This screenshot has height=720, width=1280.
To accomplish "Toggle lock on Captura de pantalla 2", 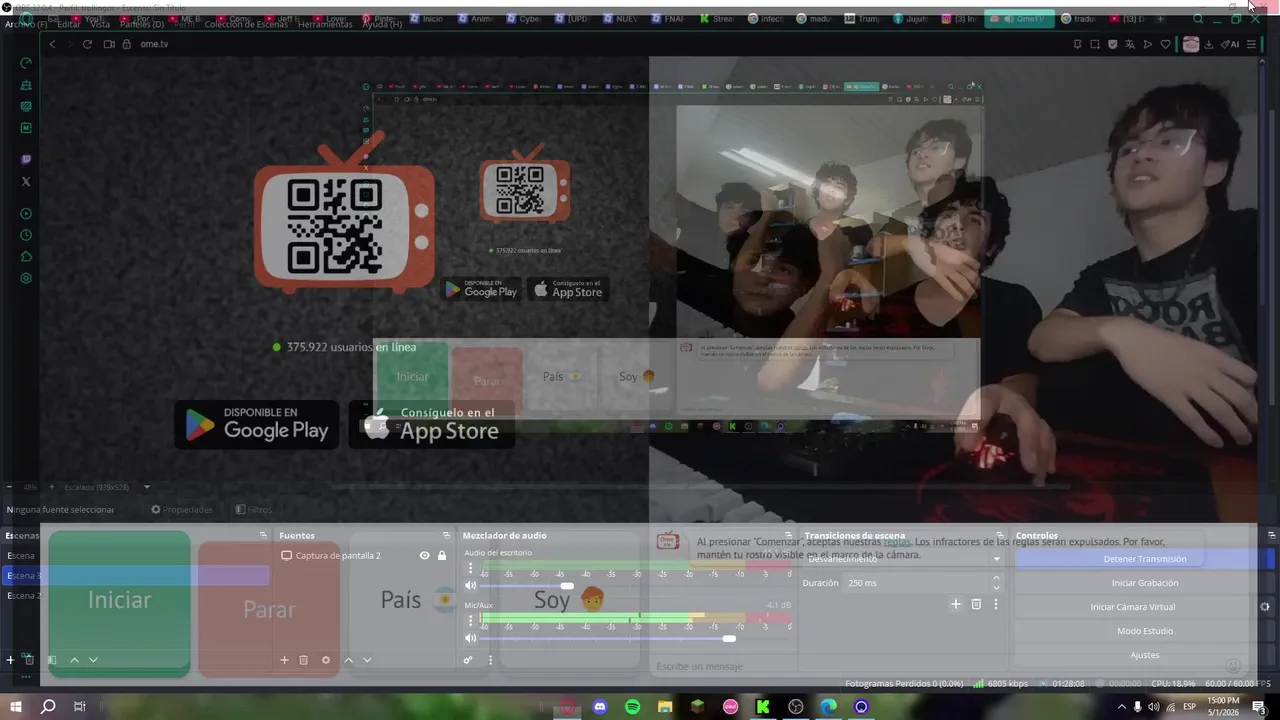I will [442, 555].
